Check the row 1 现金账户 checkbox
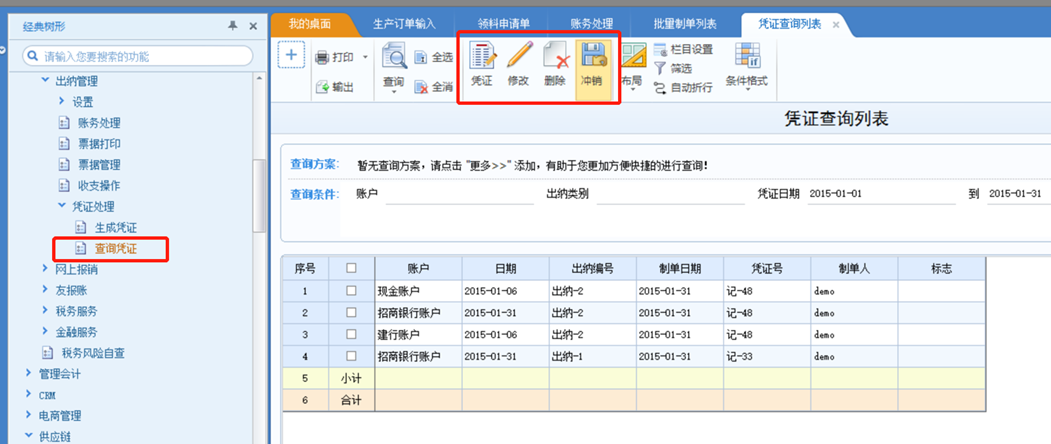Screen dimensions: 1051x444 351,290
